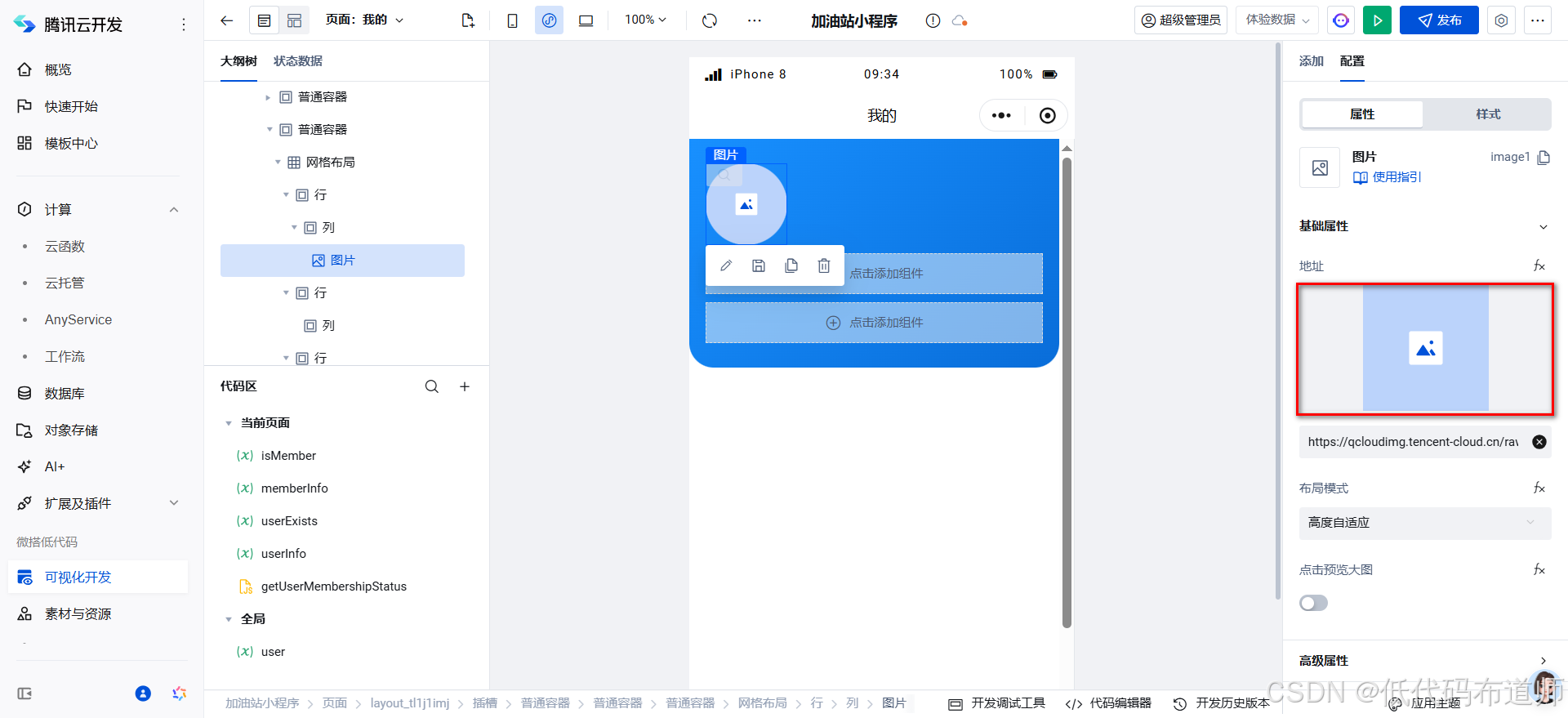Switch to the 状态数据 tab
This screenshot has width=1568, height=718.
click(x=298, y=61)
